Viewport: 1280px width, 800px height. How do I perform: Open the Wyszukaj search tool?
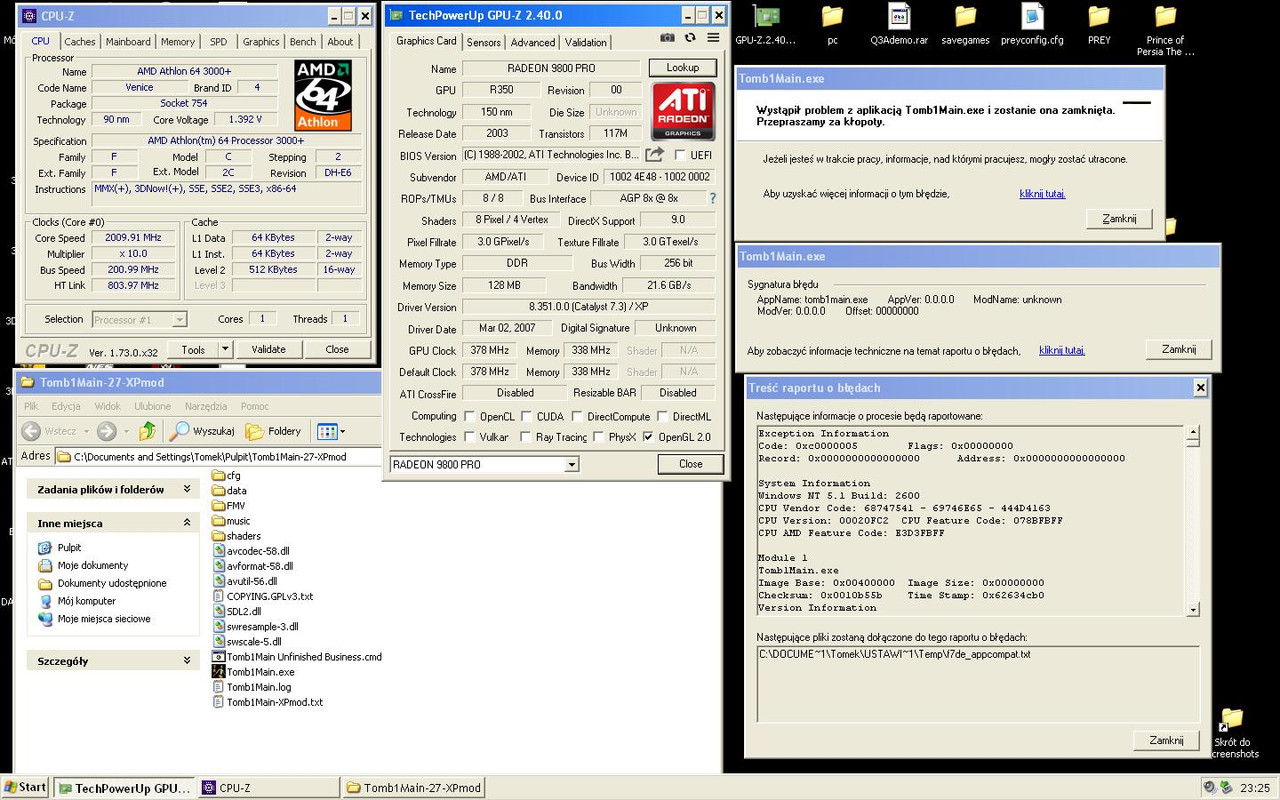pos(202,431)
